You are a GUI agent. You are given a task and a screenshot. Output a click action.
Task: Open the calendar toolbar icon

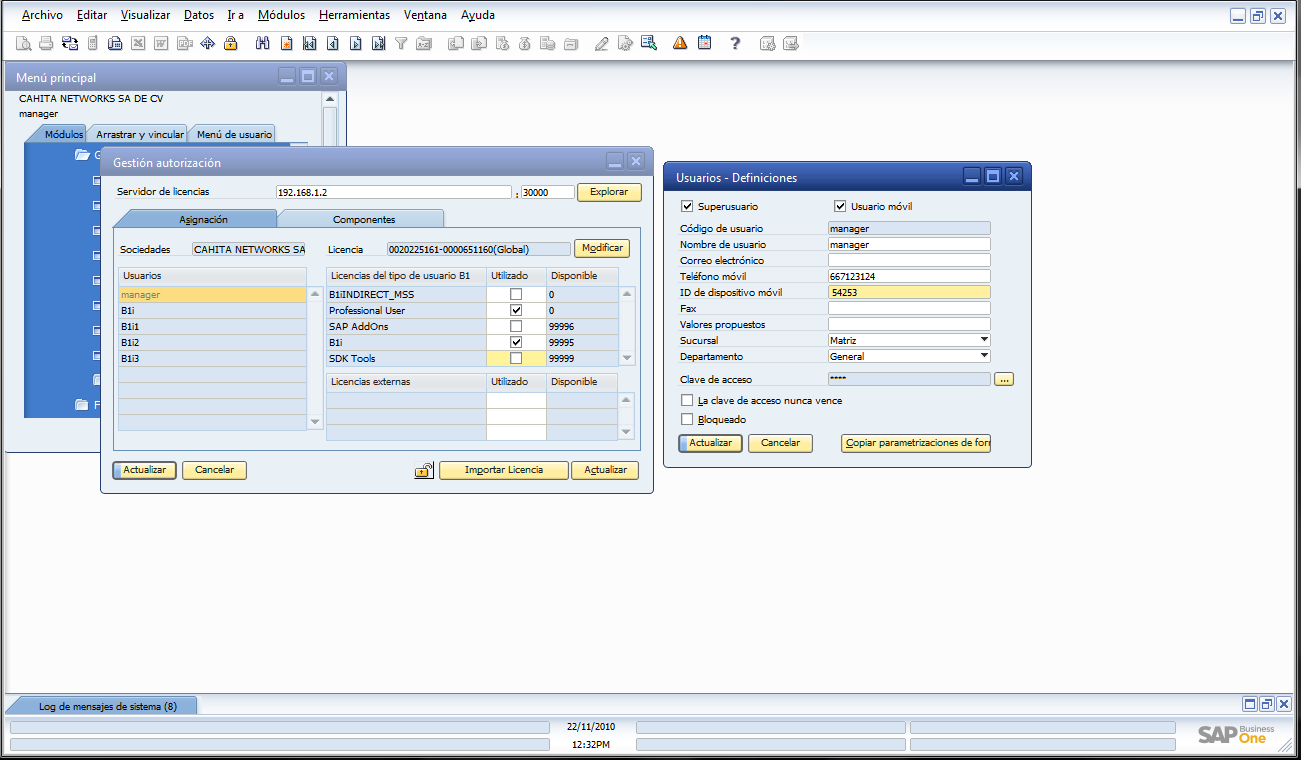704,43
